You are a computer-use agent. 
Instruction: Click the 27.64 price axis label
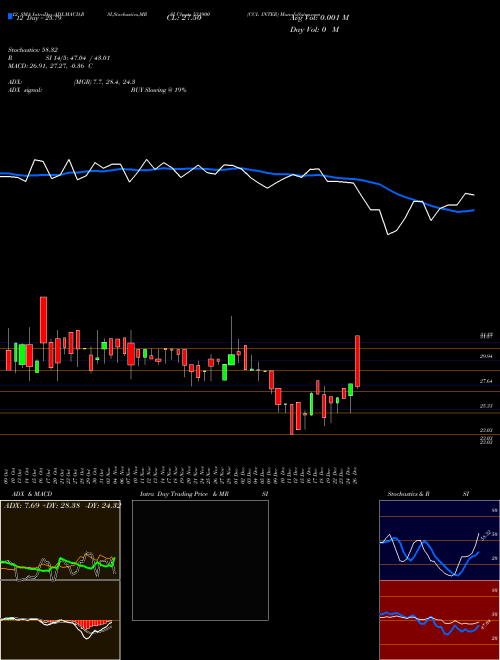coord(486,381)
